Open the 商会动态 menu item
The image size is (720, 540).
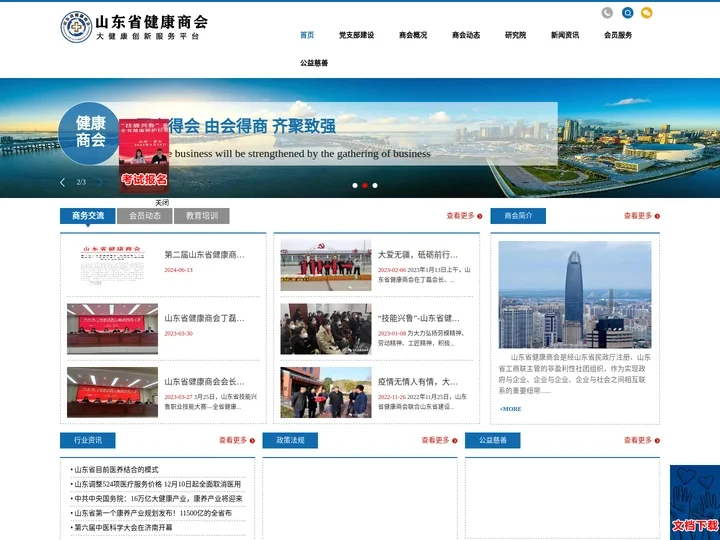(x=466, y=35)
